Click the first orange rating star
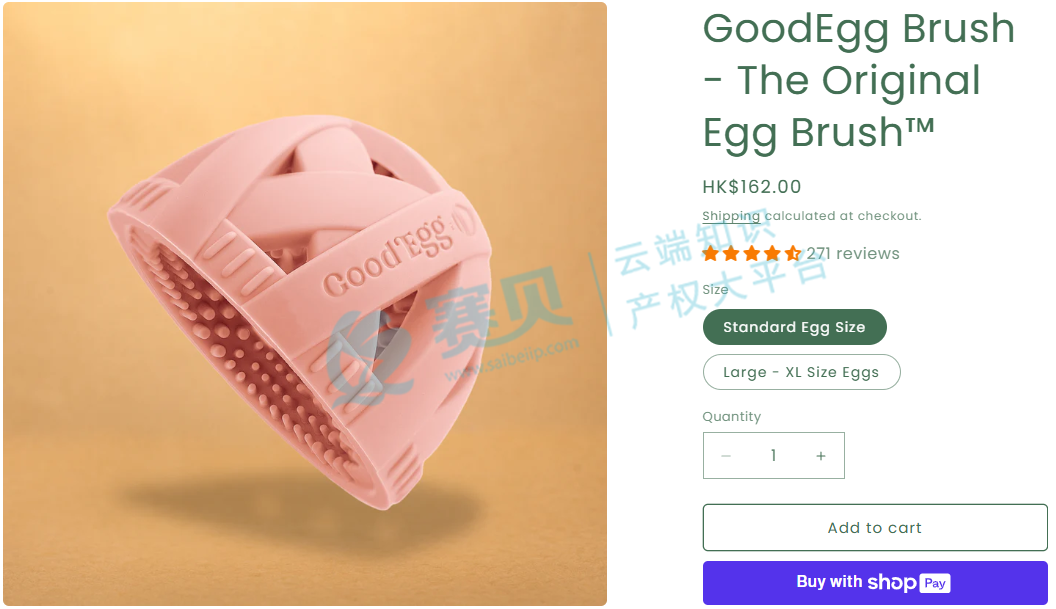 click(711, 253)
